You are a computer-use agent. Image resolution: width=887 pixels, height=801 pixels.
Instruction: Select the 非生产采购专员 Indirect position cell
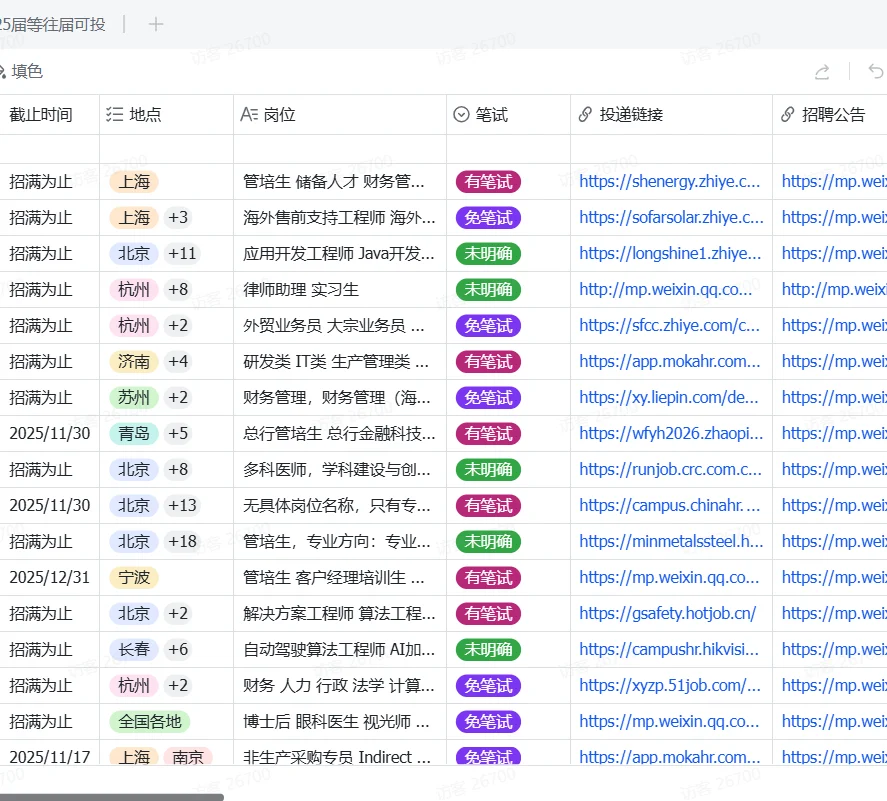click(x=340, y=755)
